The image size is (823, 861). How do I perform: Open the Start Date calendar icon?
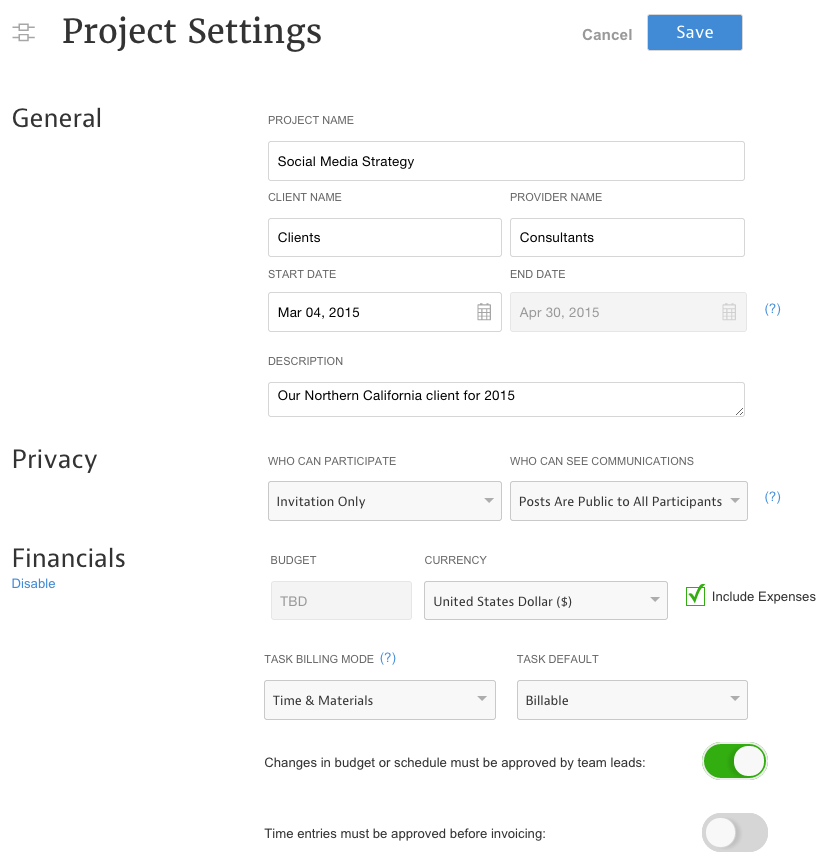click(484, 312)
